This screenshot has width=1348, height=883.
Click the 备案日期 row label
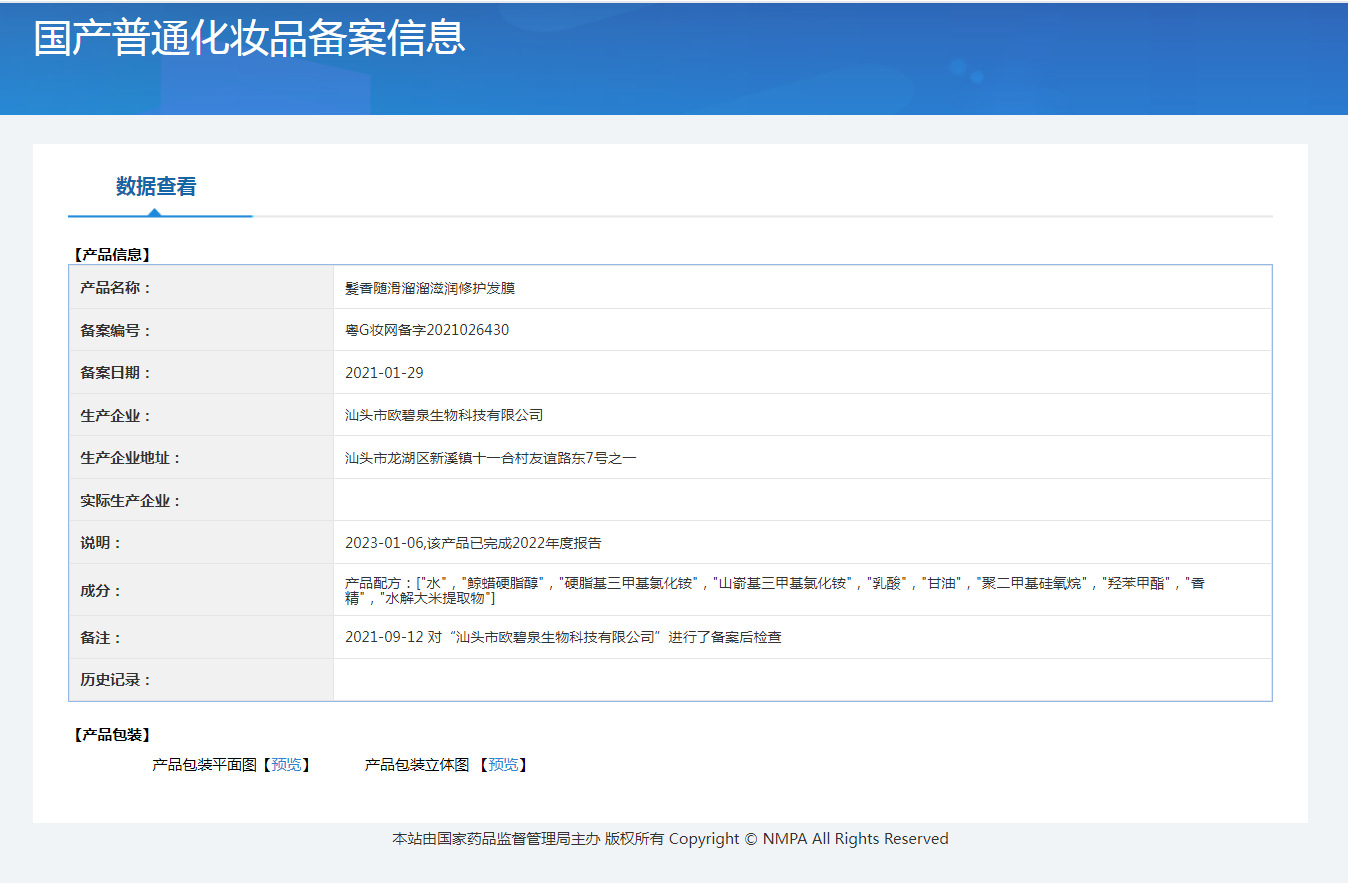click(116, 373)
